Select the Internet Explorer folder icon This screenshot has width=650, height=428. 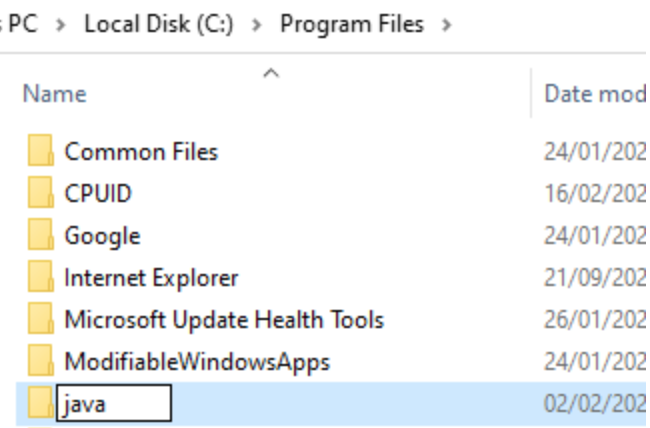click(41, 277)
